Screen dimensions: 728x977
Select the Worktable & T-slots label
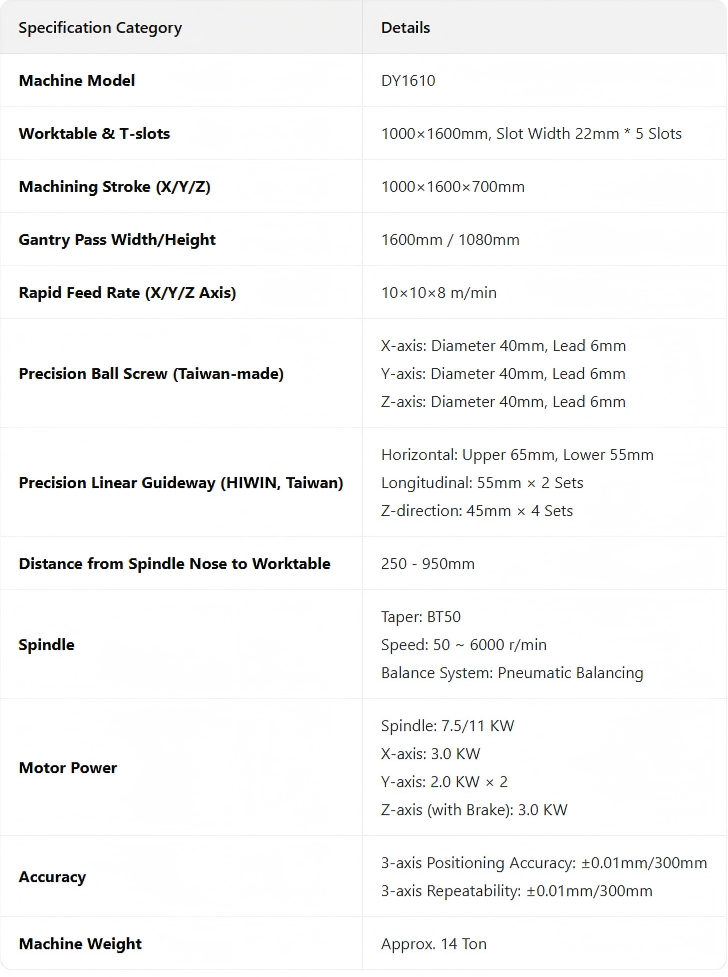pos(94,134)
